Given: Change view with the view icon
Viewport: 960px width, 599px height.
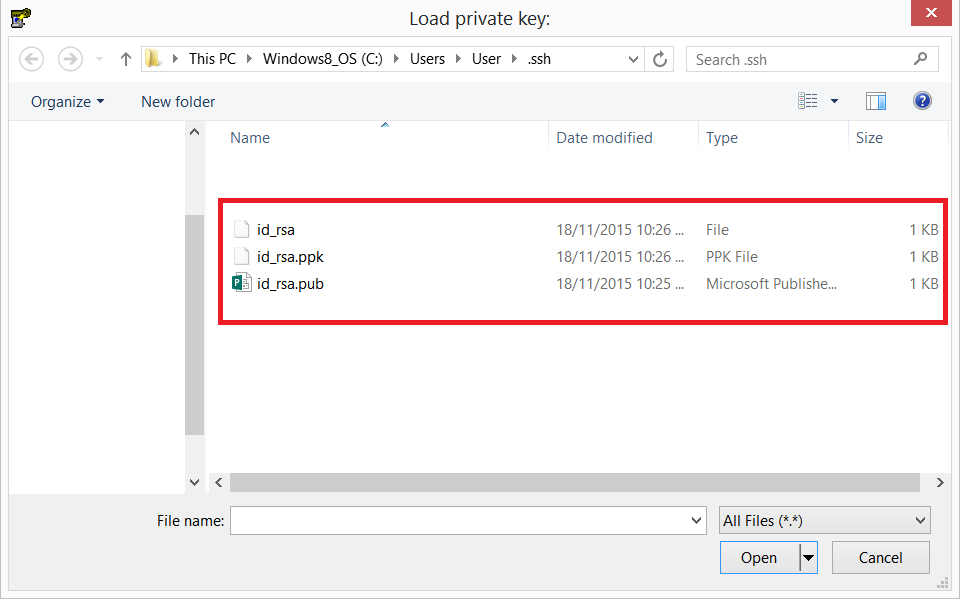Looking at the screenshot, I should pos(808,100).
